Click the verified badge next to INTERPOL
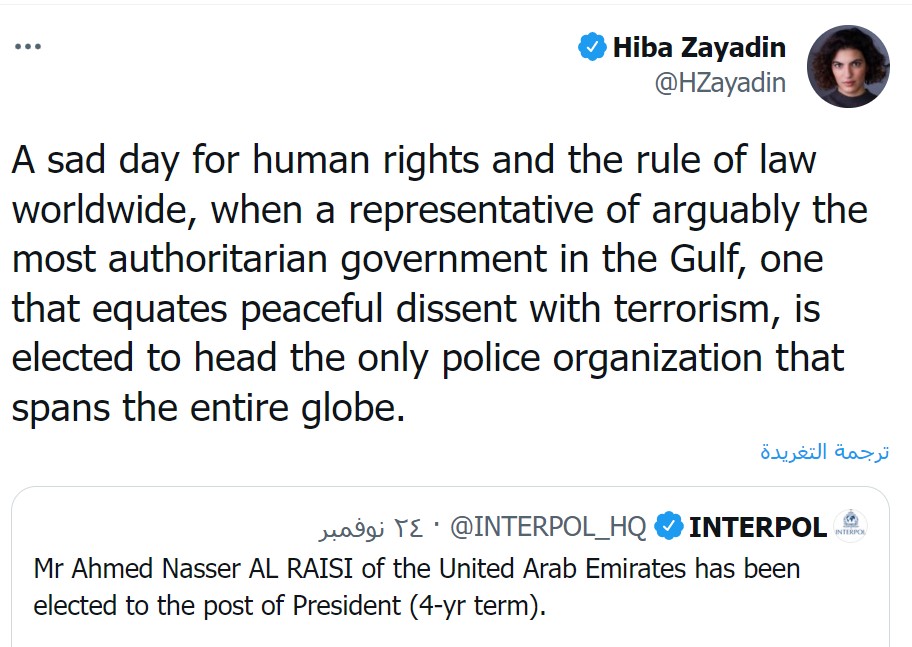The height and width of the screenshot is (647, 912). (x=668, y=526)
